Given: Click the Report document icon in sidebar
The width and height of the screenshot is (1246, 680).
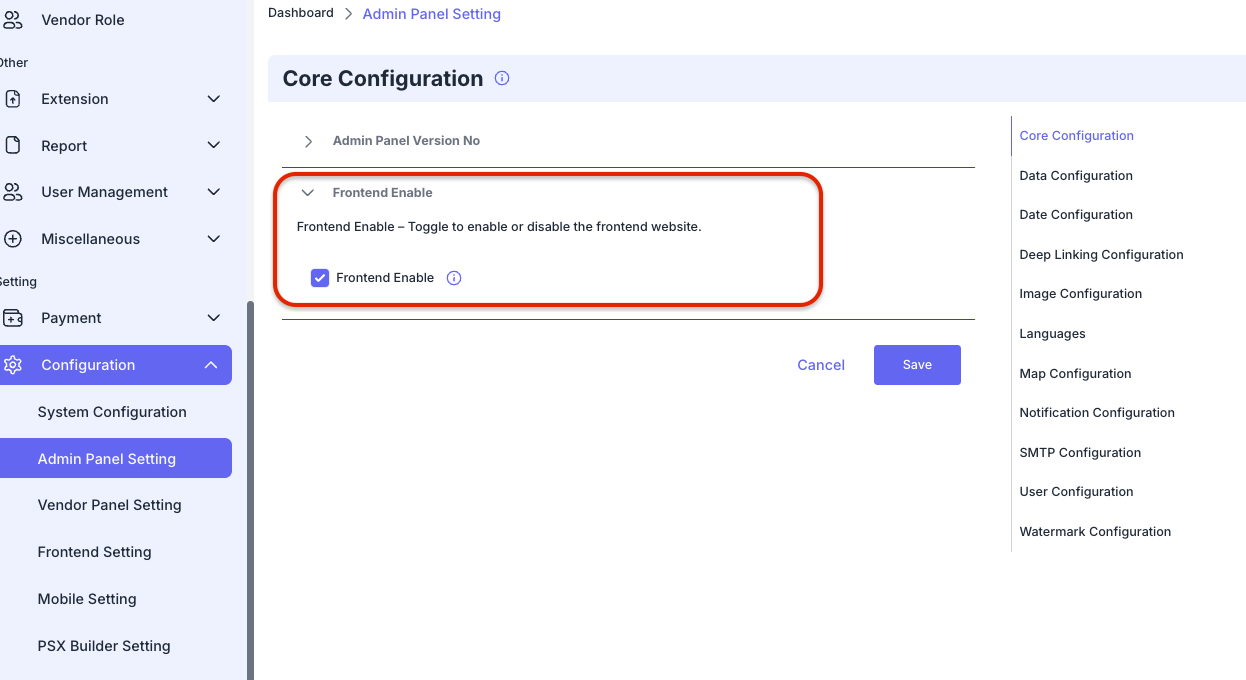Looking at the screenshot, I should point(13,146).
